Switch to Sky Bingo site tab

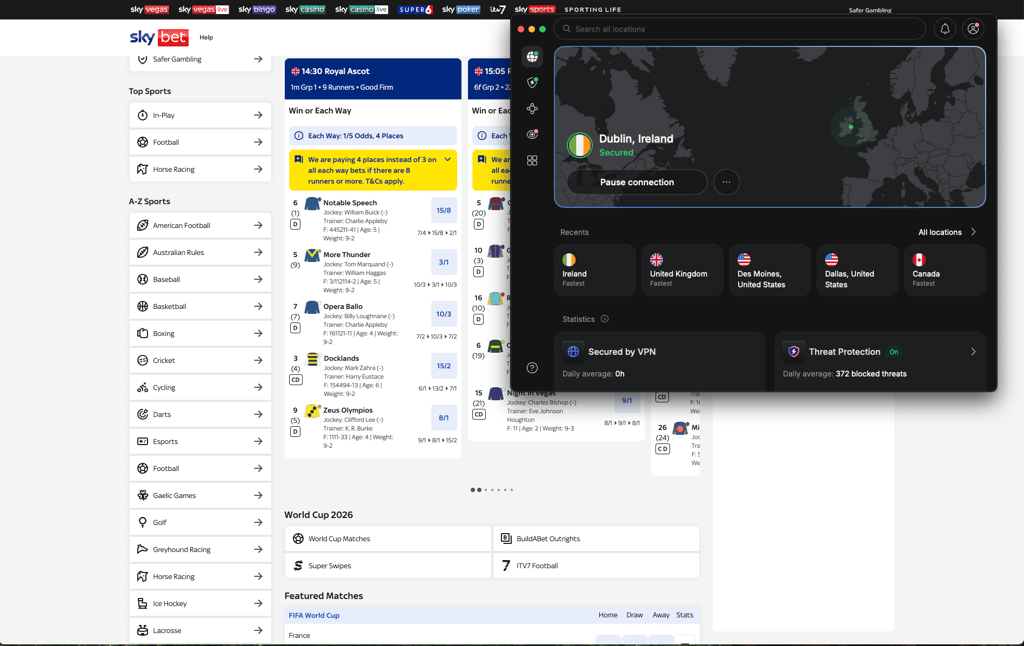pos(257,9)
